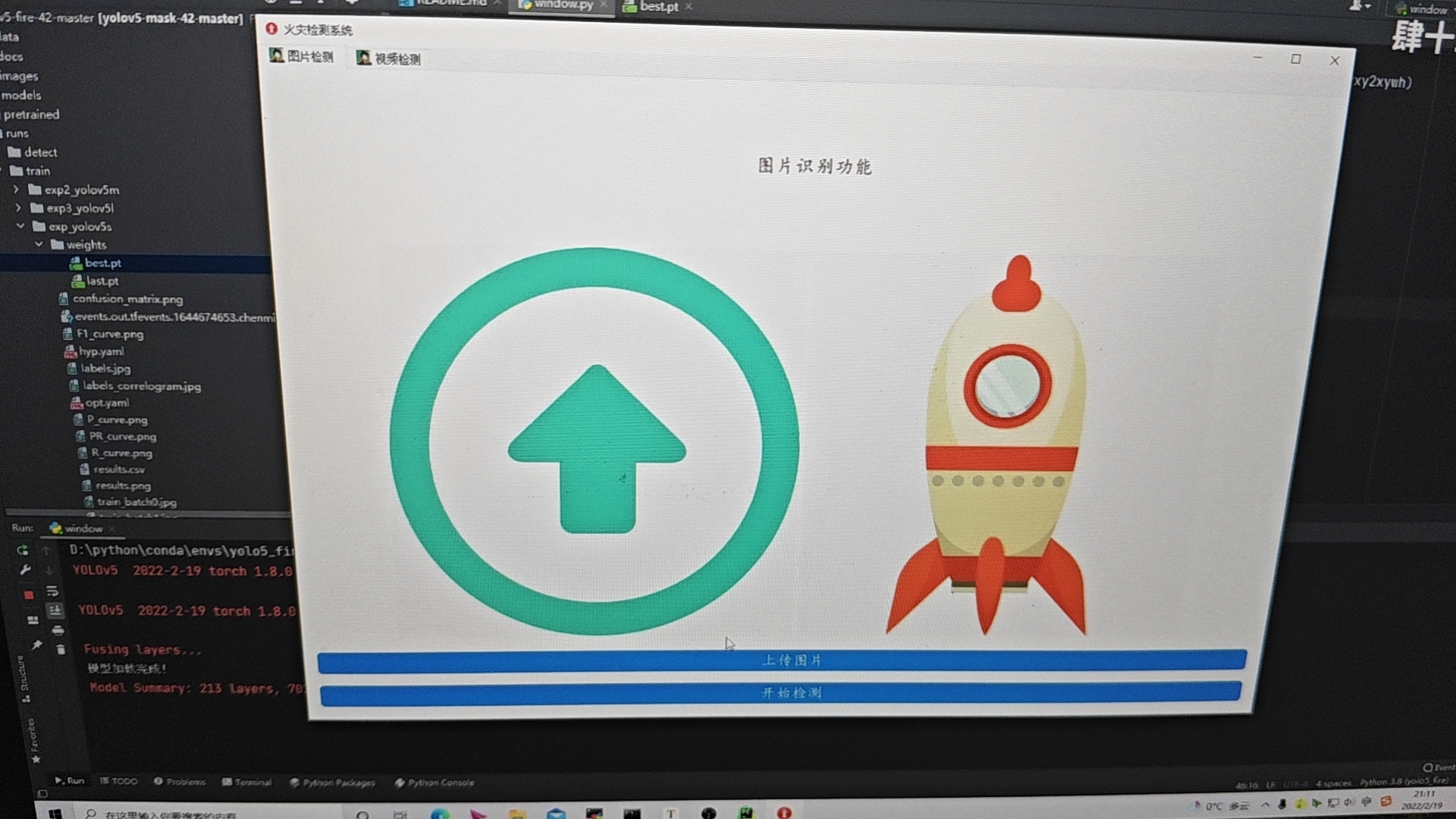Click the pin tab icon in Run panel
Image resolution: width=1456 pixels, height=819 pixels.
[36, 645]
